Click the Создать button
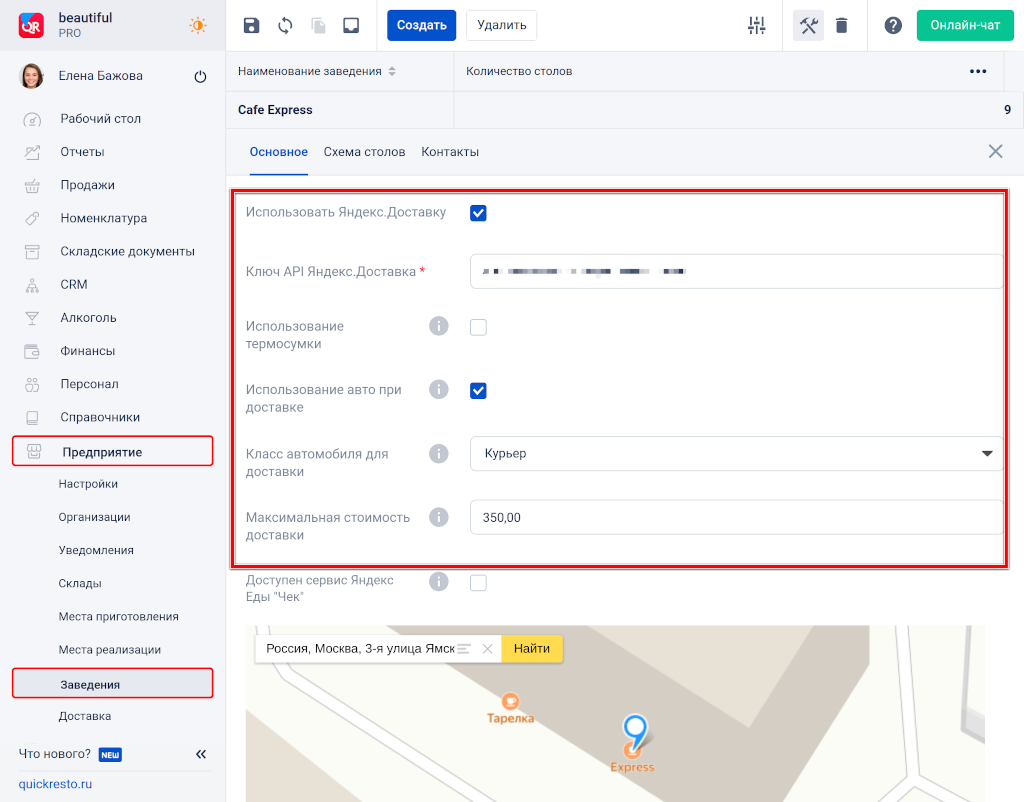This screenshot has width=1024, height=802. 421,25
